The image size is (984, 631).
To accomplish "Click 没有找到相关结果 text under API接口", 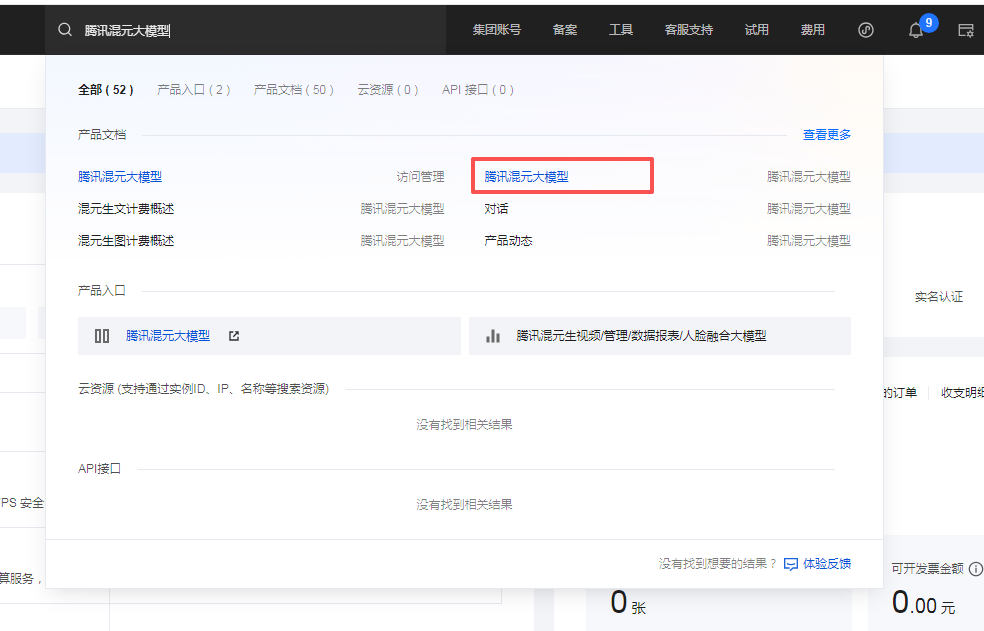I will (464, 505).
